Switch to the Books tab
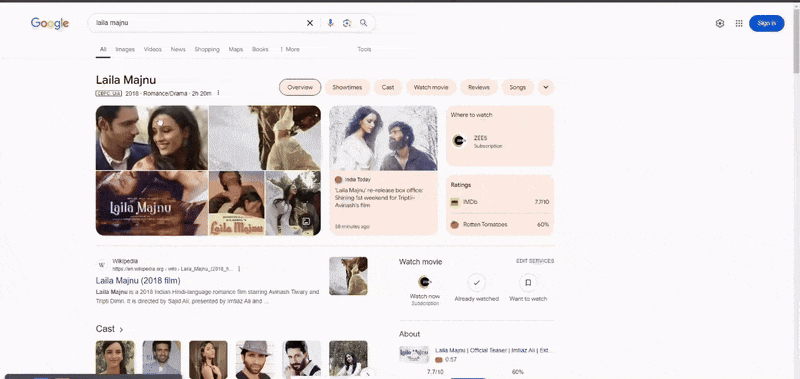This screenshot has height=379, width=800. 260,49
